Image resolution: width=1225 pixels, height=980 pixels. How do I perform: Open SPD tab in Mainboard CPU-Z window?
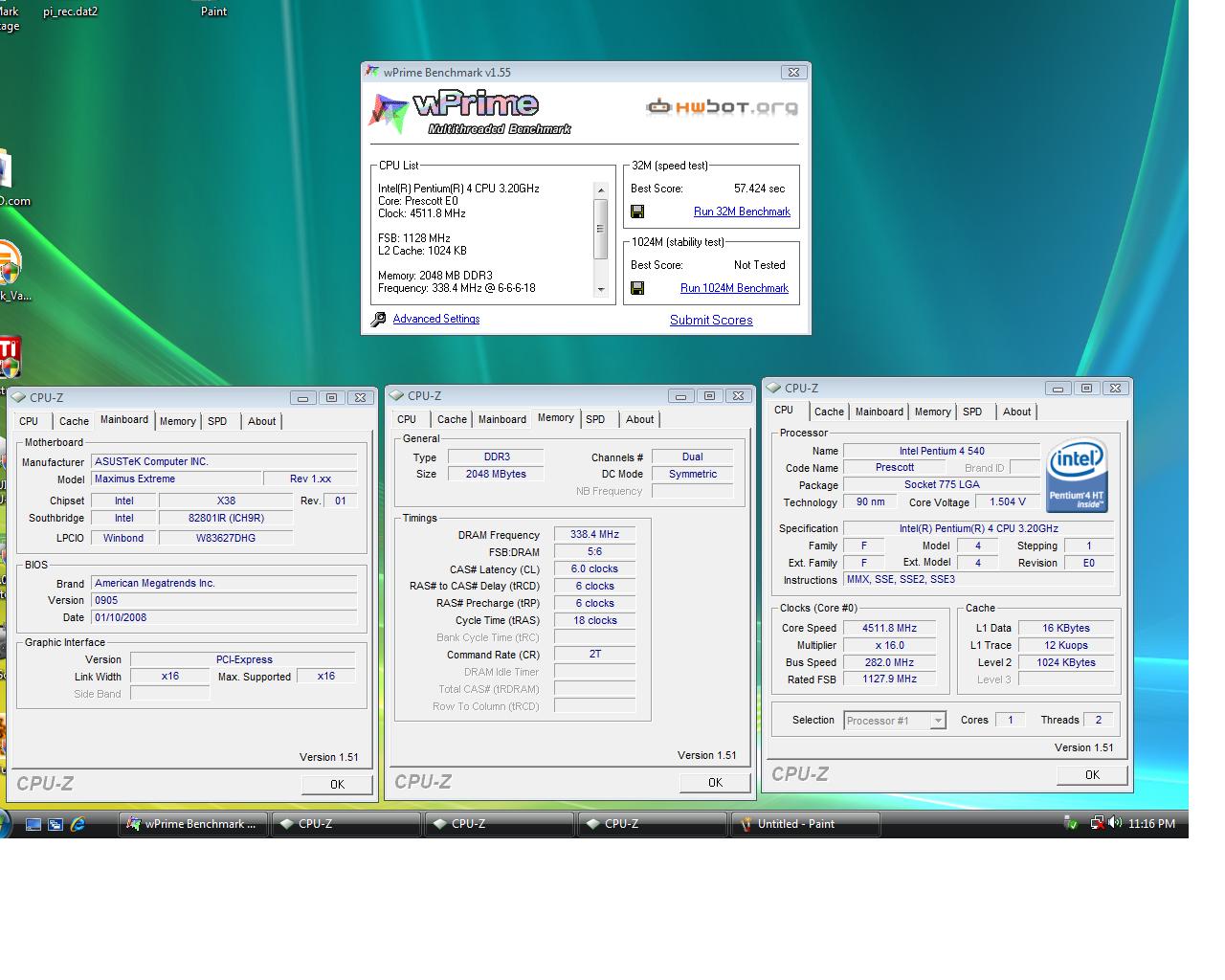[217, 421]
